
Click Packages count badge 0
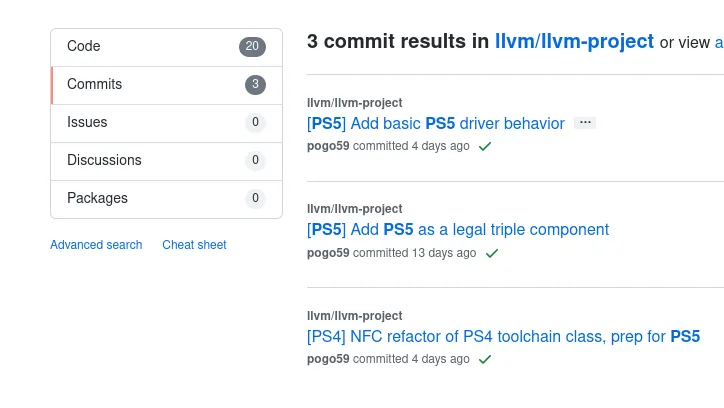click(255, 198)
